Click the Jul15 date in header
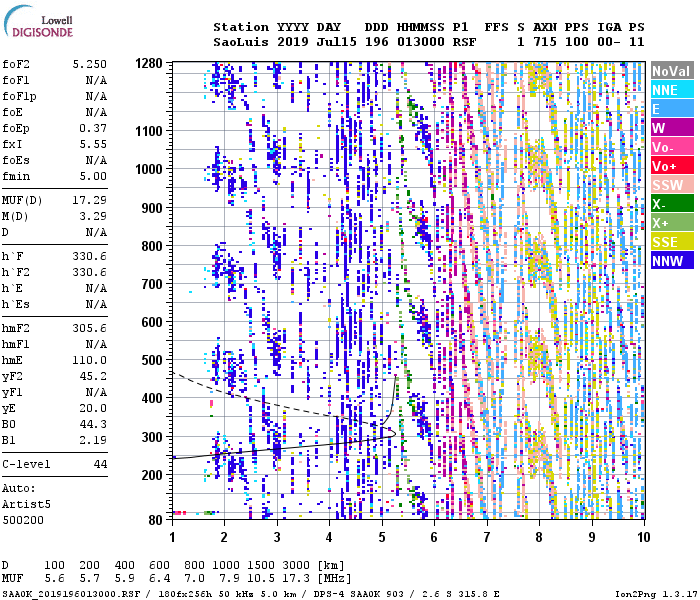The width and height of the screenshot is (700, 600). [x=337, y=42]
